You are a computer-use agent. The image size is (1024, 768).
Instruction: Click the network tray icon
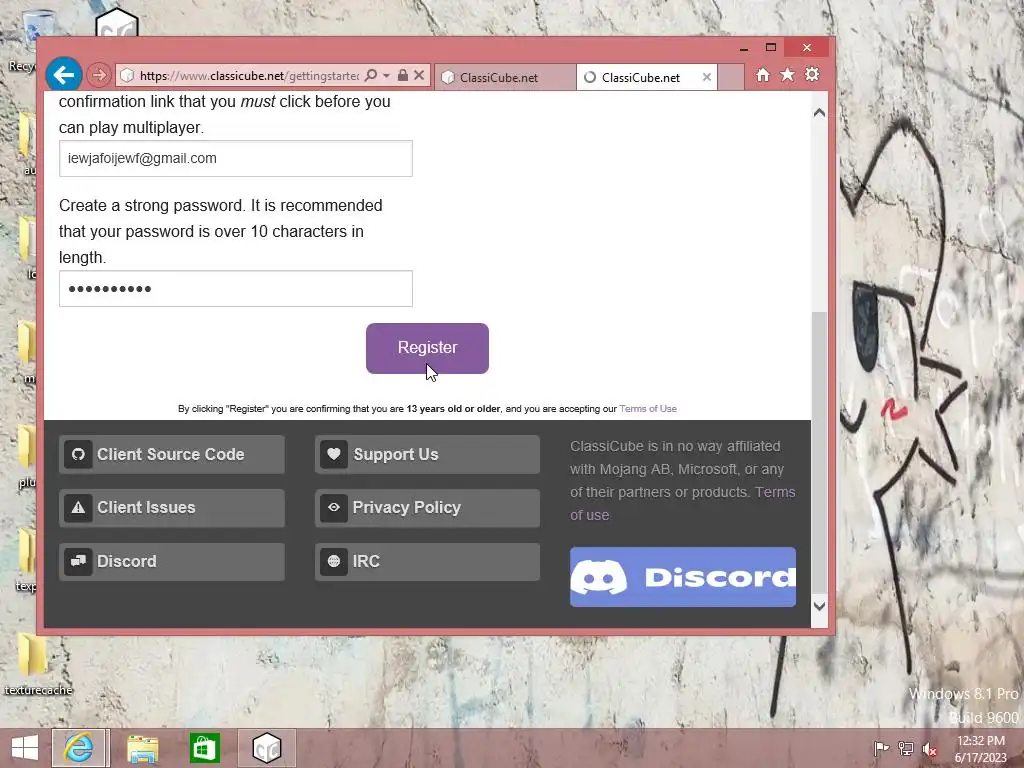tap(906, 748)
